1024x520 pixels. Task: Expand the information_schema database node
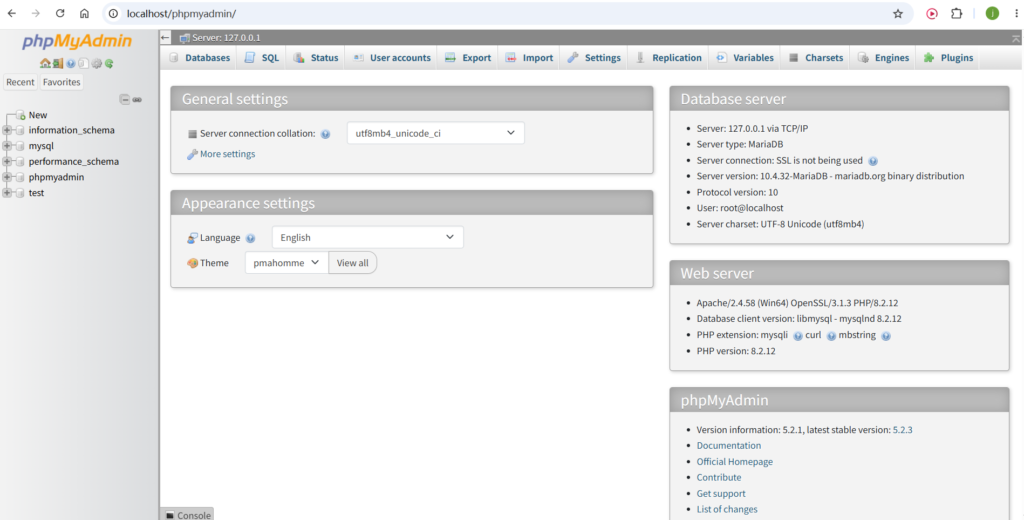tap(7, 130)
